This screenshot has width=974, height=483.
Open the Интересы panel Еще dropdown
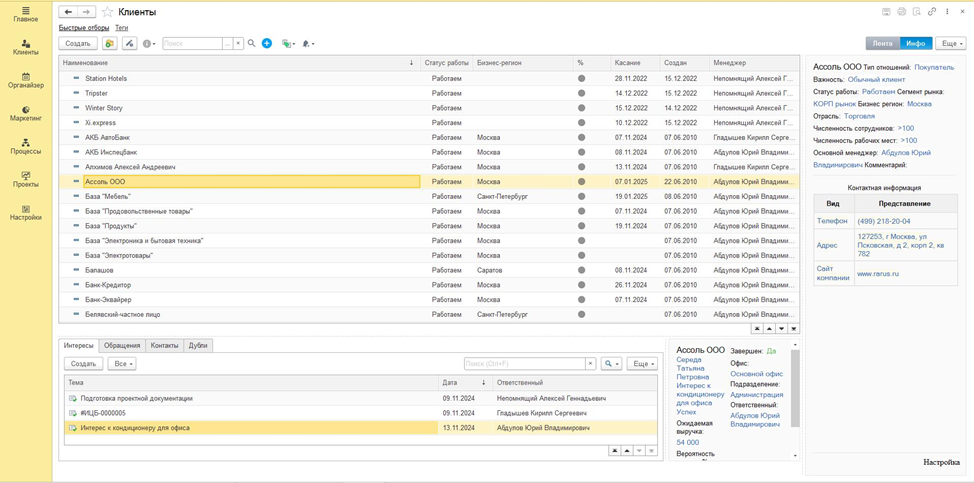click(642, 364)
